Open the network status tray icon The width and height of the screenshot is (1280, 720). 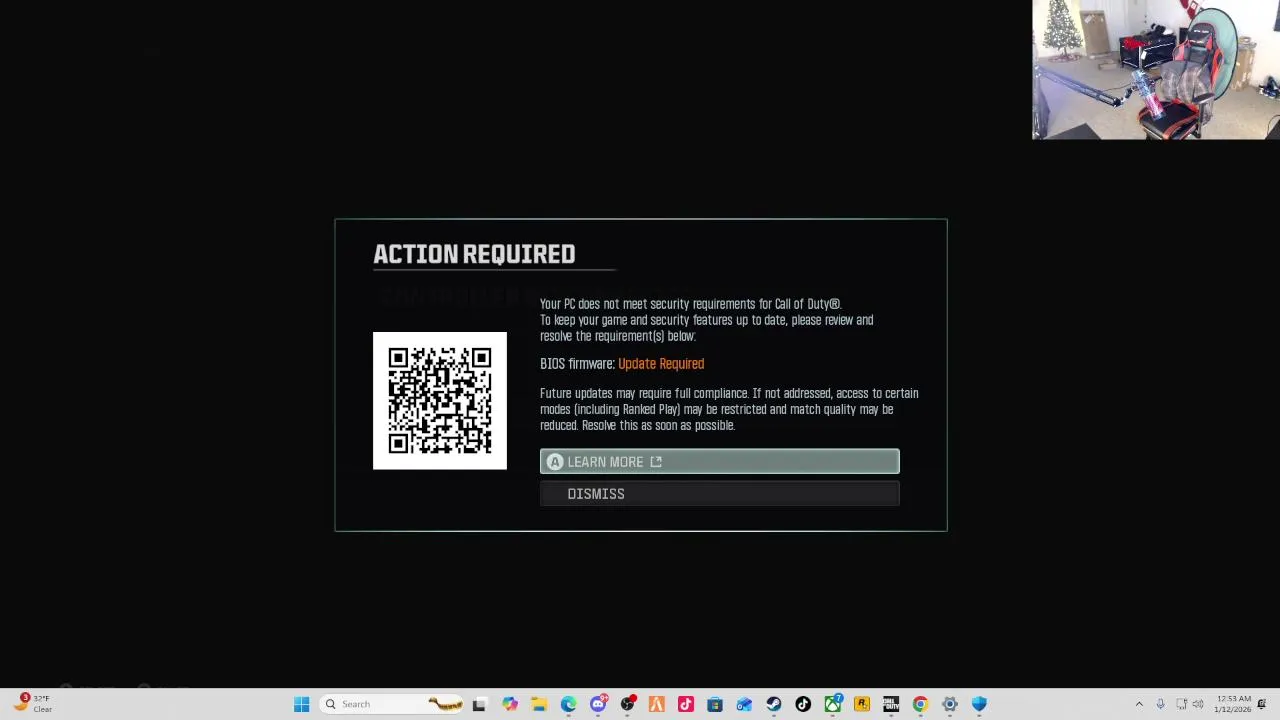(x=1181, y=704)
